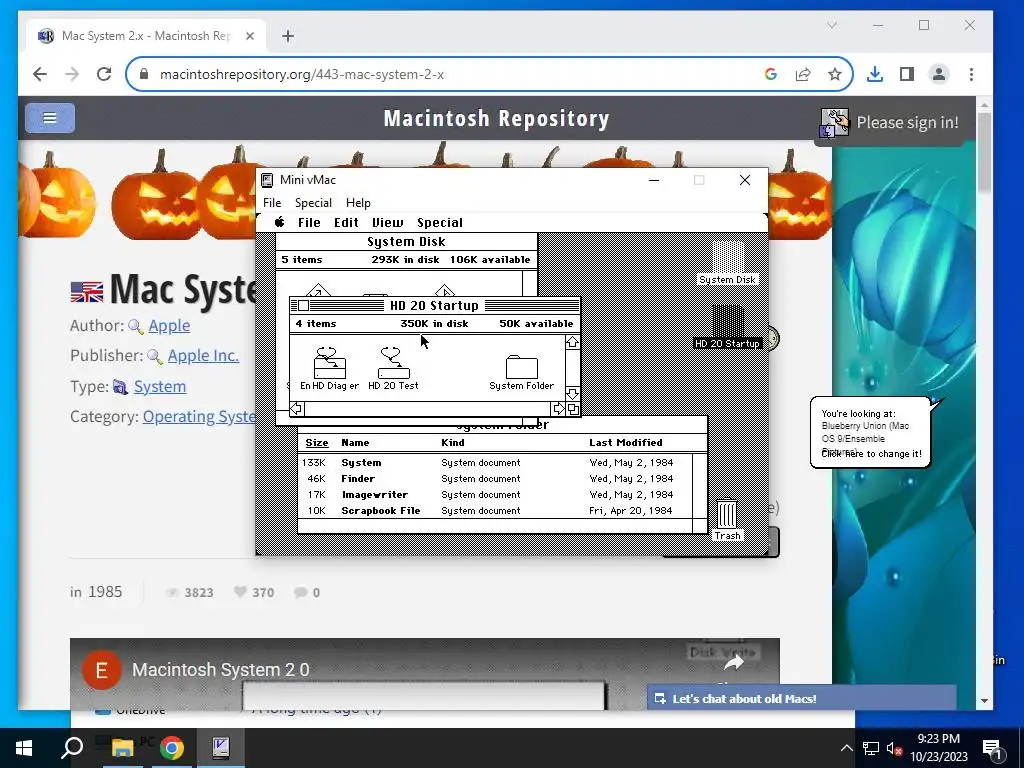Open the site hamburger menu button
Image resolution: width=1024 pixels, height=768 pixels.
pyautogui.click(x=50, y=118)
